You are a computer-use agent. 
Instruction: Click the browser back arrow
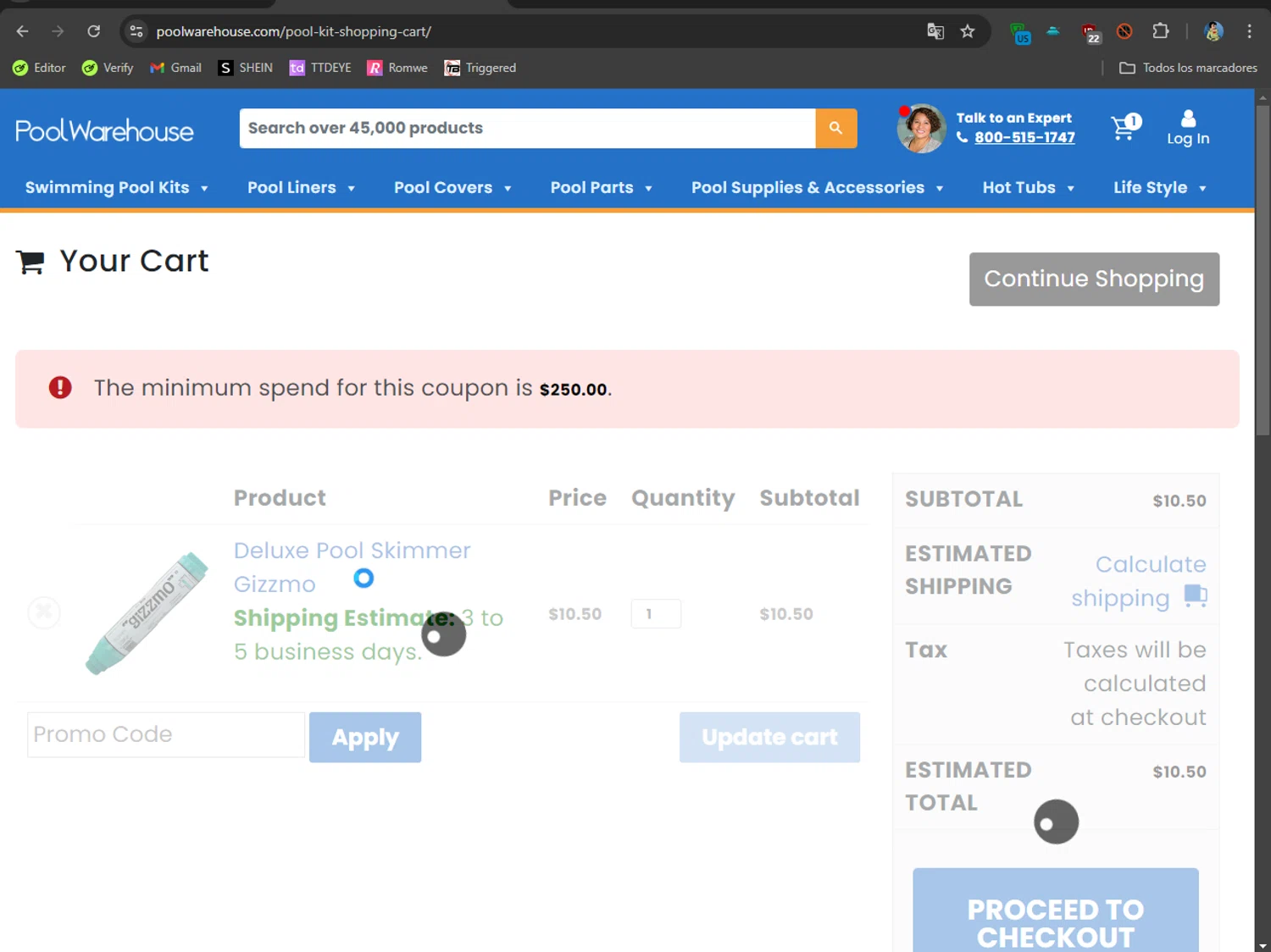23,31
